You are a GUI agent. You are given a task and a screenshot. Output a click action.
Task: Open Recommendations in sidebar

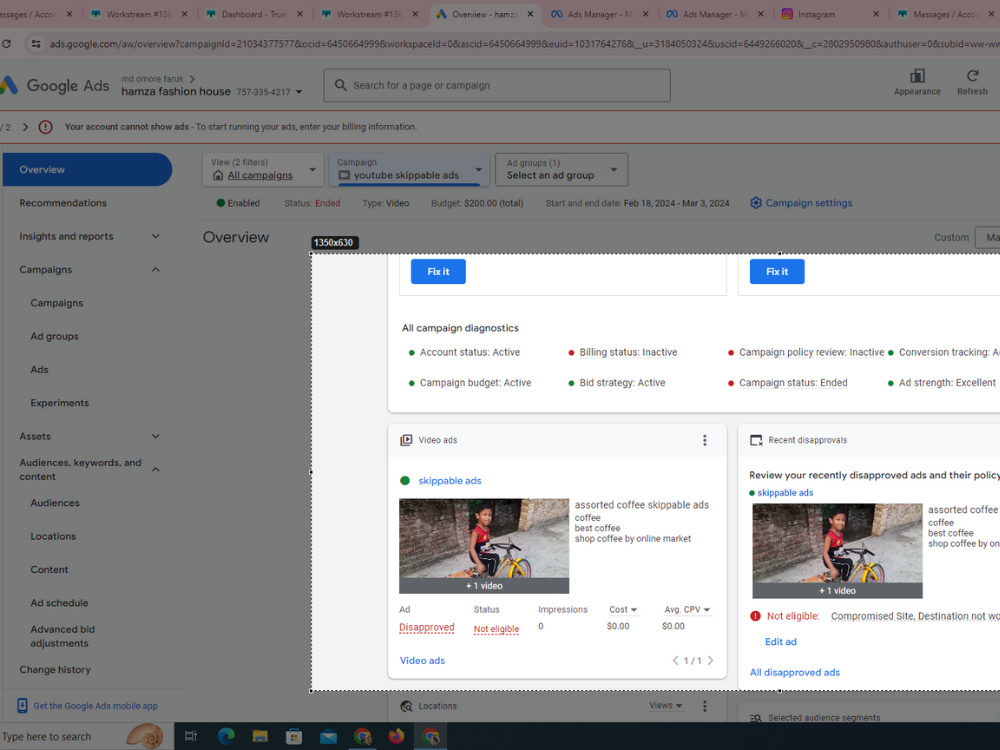coord(63,203)
